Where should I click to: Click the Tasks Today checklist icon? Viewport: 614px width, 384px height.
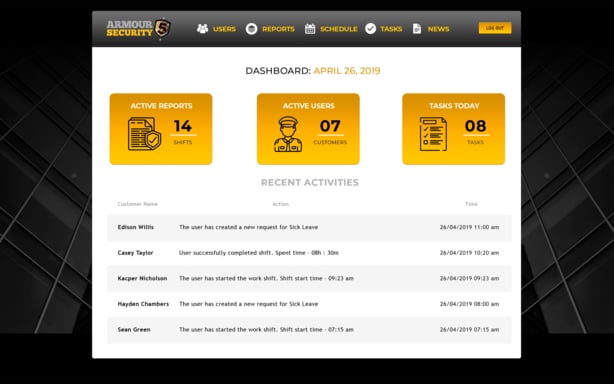tap(433, 134)
